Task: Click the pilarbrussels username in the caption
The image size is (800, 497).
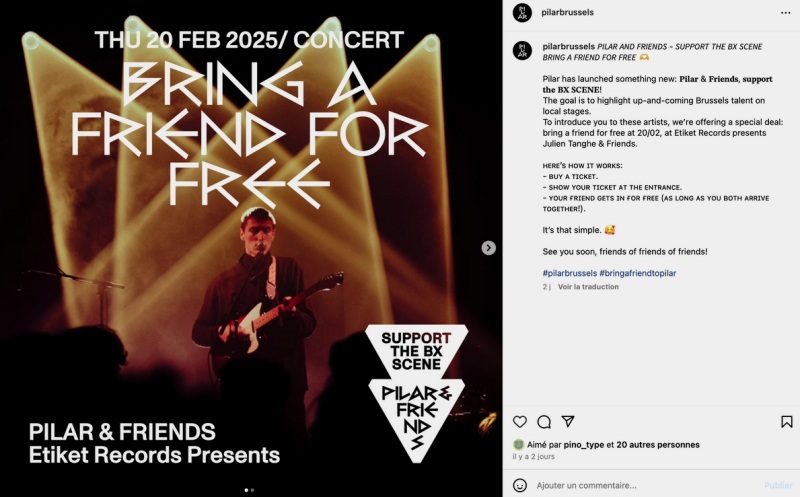Action: [x=568, y=46]
